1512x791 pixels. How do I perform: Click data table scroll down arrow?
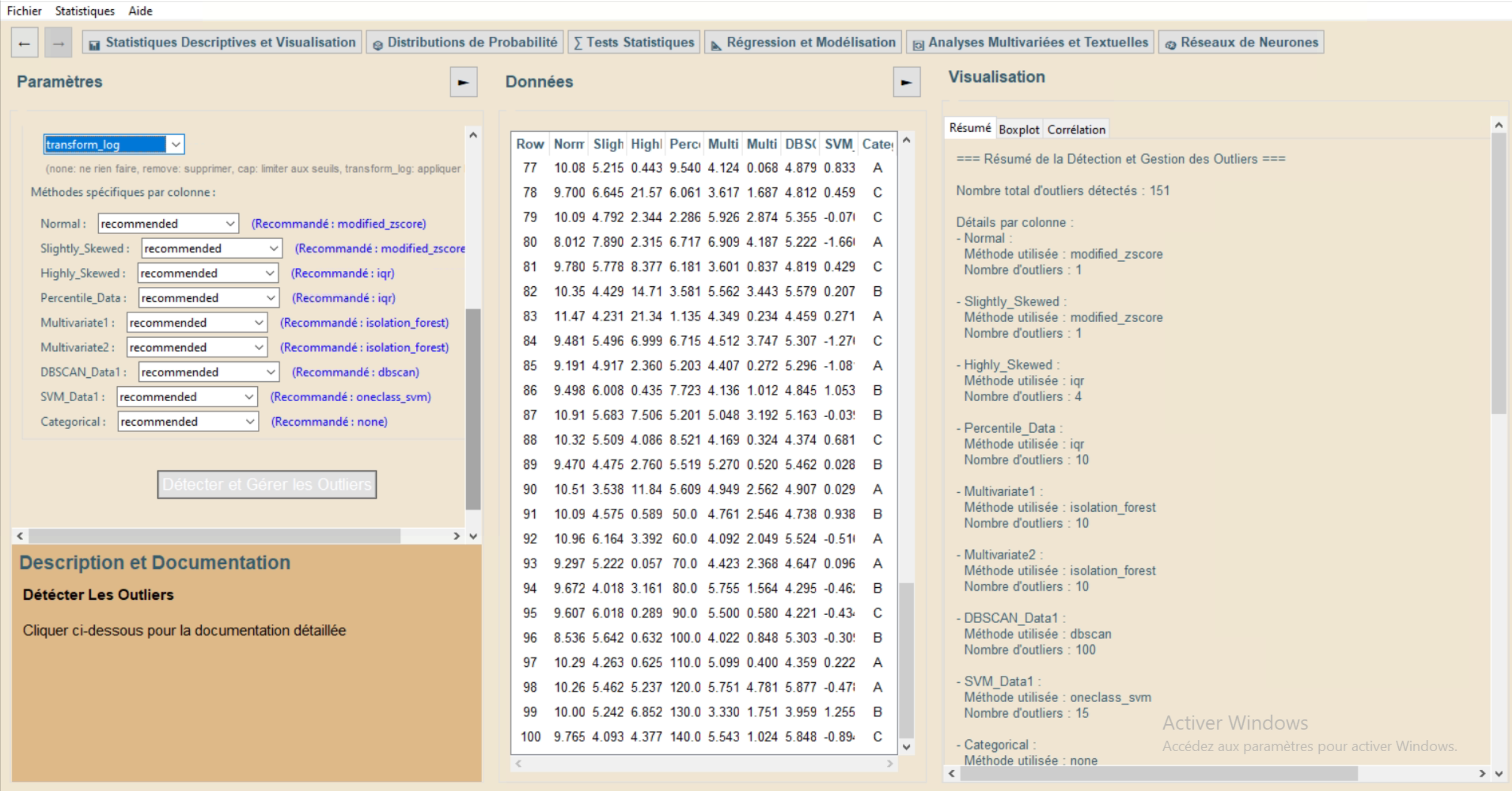[x=906, y=747]
